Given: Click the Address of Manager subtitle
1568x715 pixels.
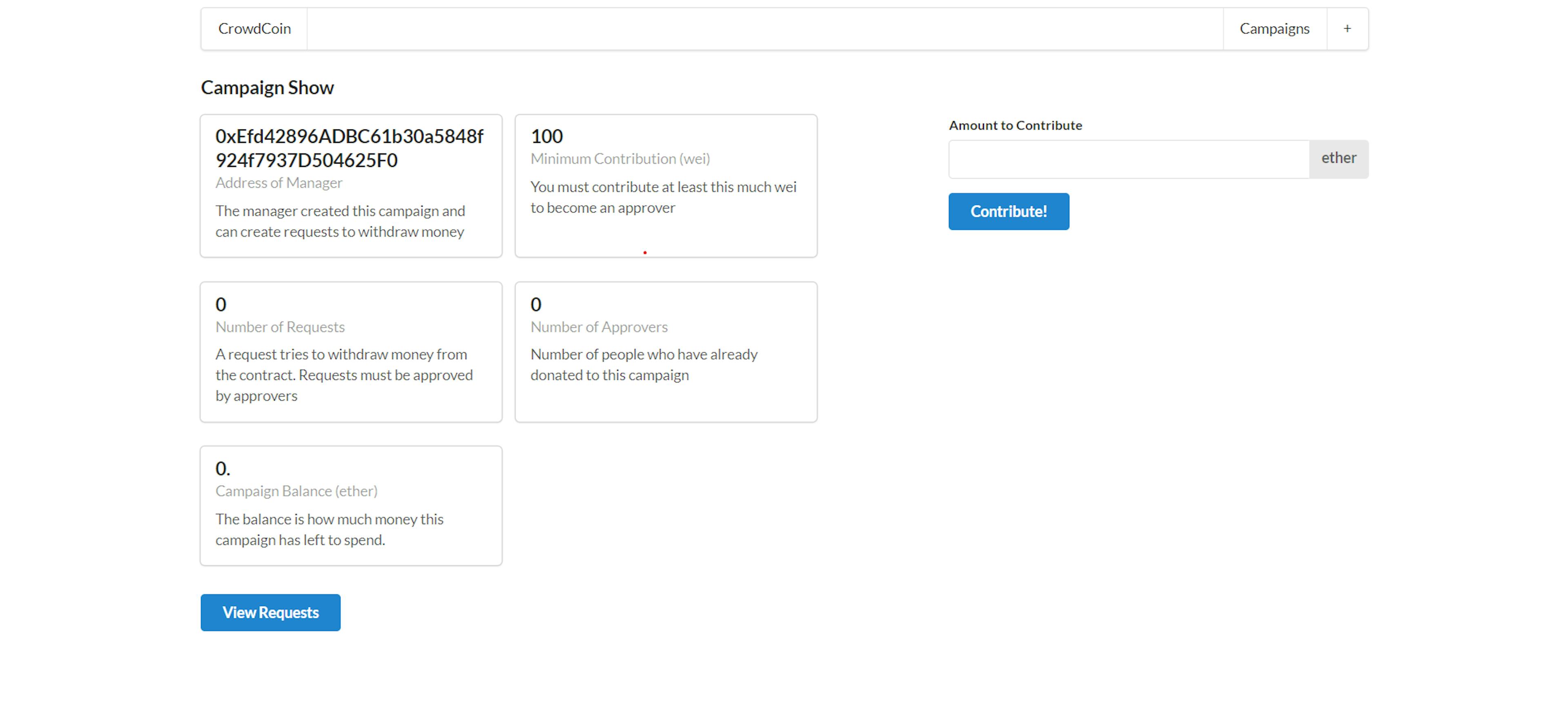Looking at the screenshot, I should [279, 182].
